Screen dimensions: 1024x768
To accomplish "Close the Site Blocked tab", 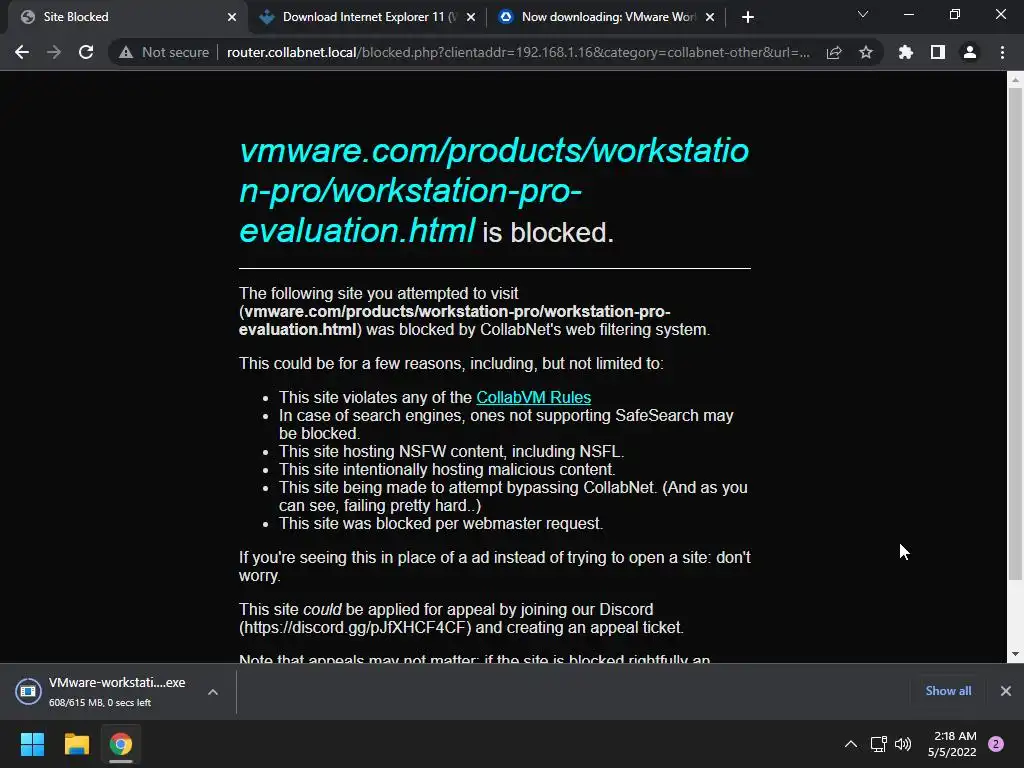I will coord(232,17).
